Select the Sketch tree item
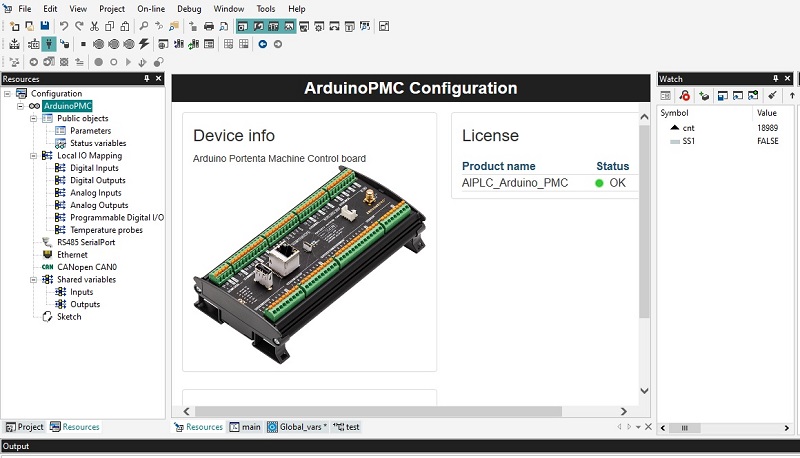800x458 pixels. click(x=69, y=317)
